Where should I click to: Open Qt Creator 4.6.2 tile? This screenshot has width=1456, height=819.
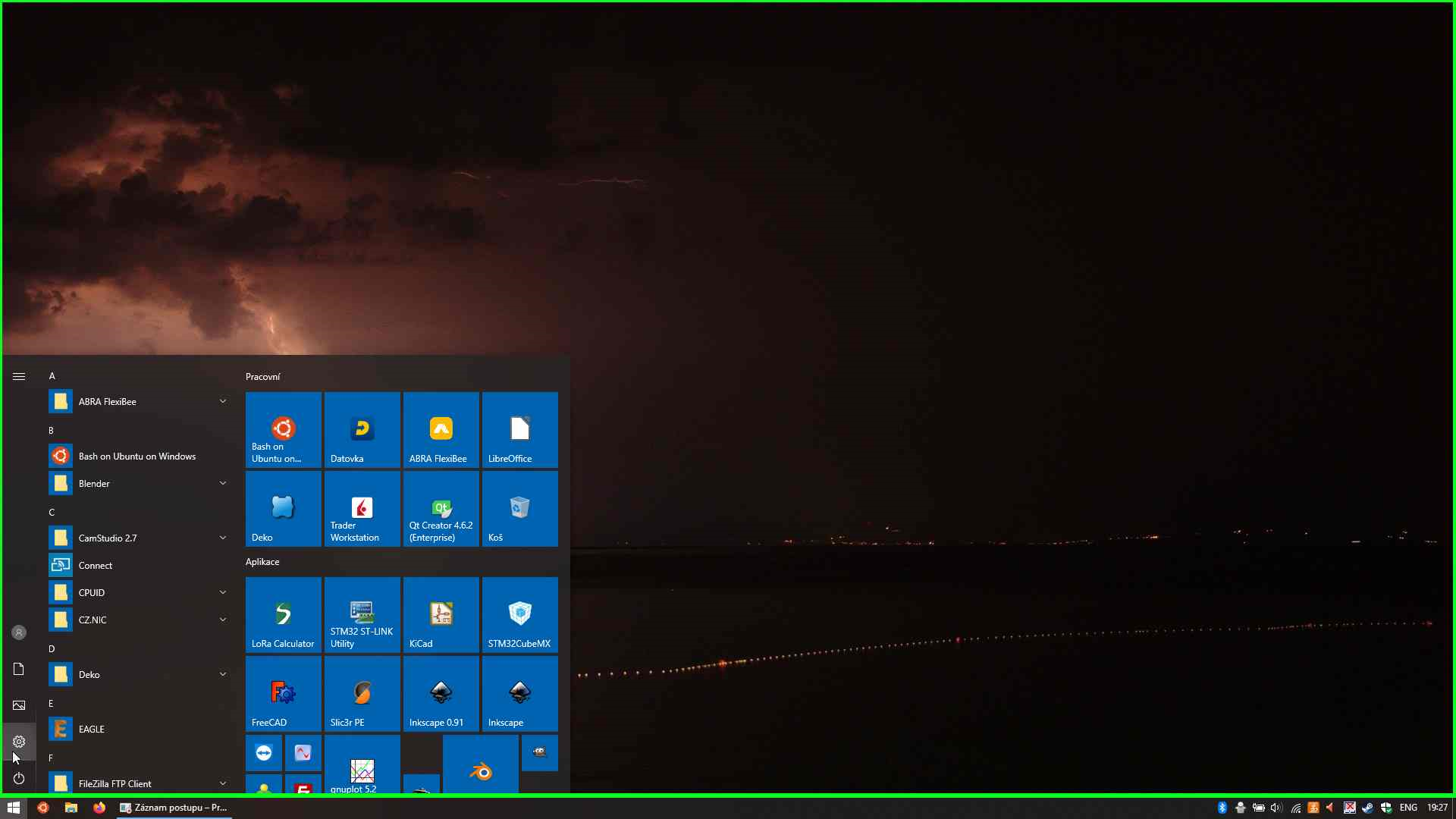pos(441,508)
